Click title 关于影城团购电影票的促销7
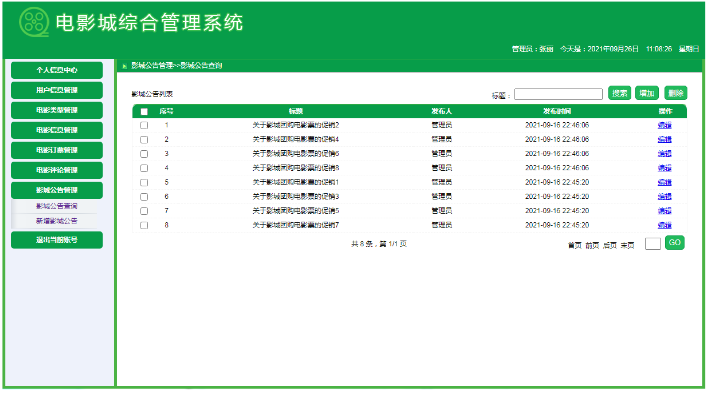This screenshot has height=394, width=711. pos(296,225)
